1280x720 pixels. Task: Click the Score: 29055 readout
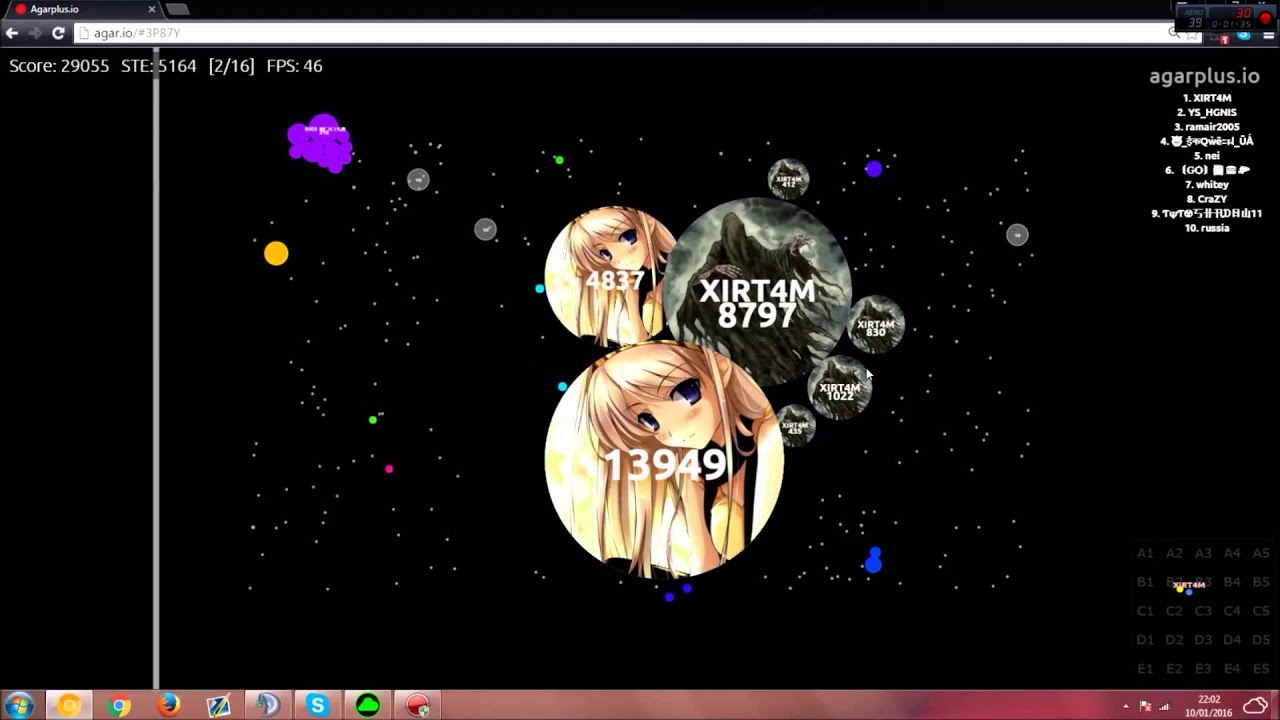(x=59, y=66)
